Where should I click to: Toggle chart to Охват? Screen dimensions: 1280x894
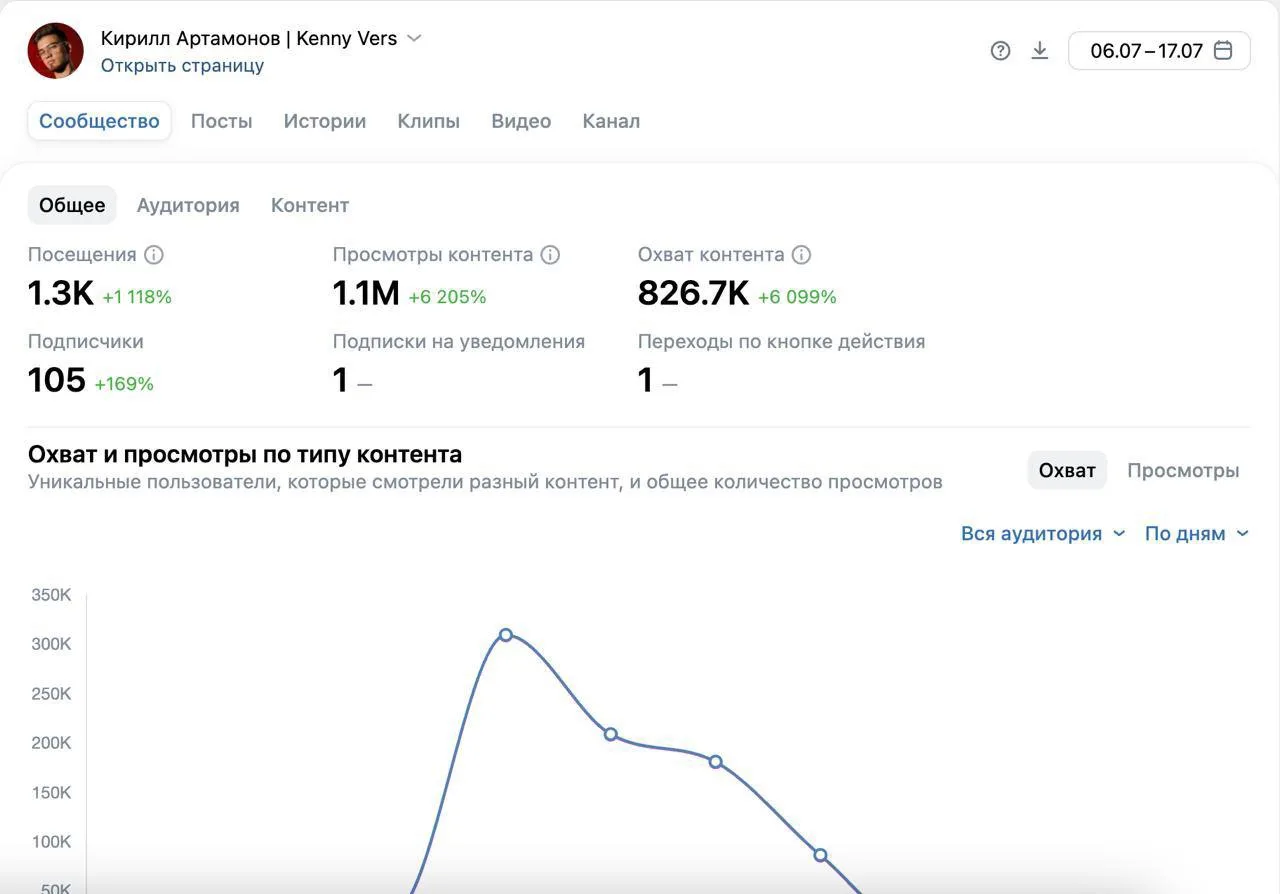tap(1067, 470)
